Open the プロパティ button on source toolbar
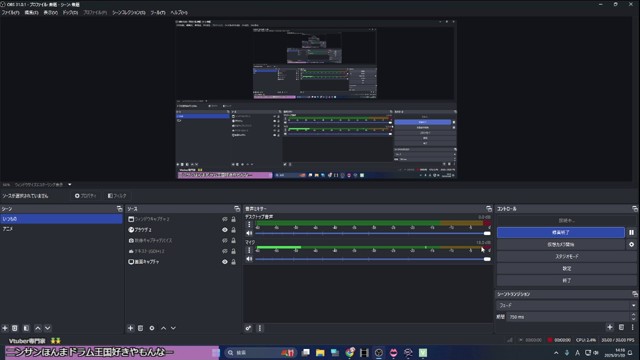640x360 pixels. (x=85, y=196)
